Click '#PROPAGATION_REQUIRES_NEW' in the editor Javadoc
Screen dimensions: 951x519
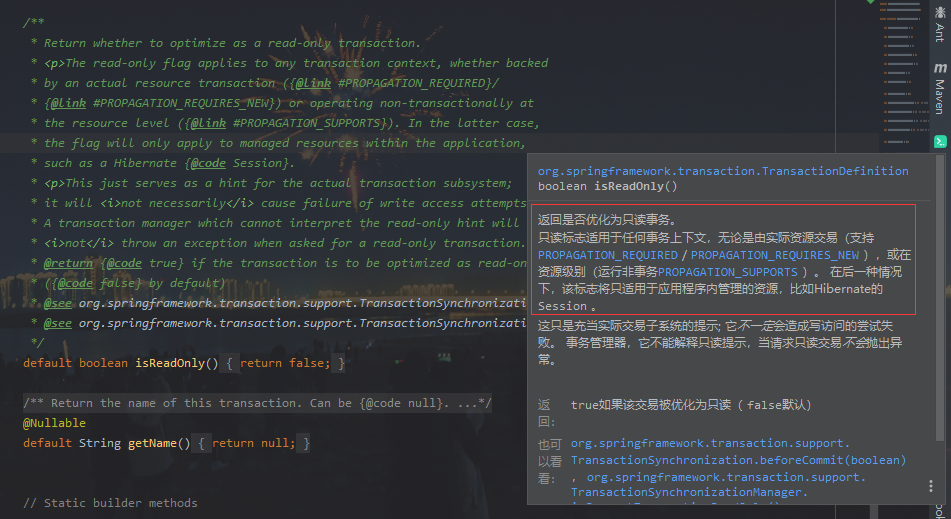click(x=180, y=103)
